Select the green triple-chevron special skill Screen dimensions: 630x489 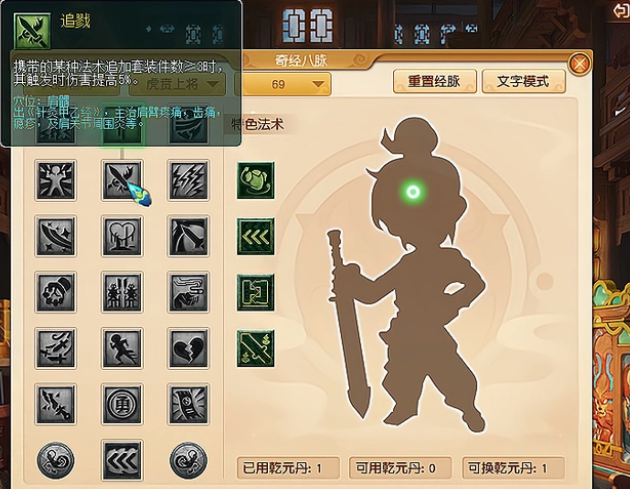(256, 236)
